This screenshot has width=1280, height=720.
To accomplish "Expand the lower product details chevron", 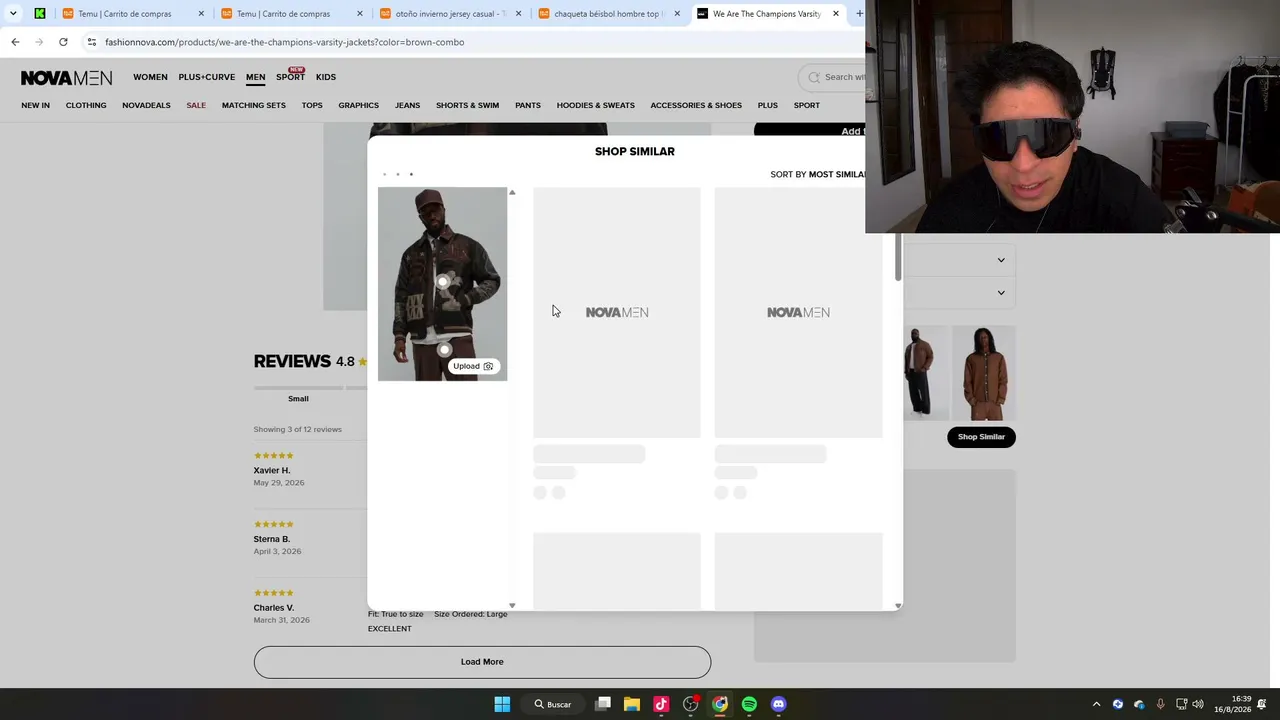I will pos(1001,293).
